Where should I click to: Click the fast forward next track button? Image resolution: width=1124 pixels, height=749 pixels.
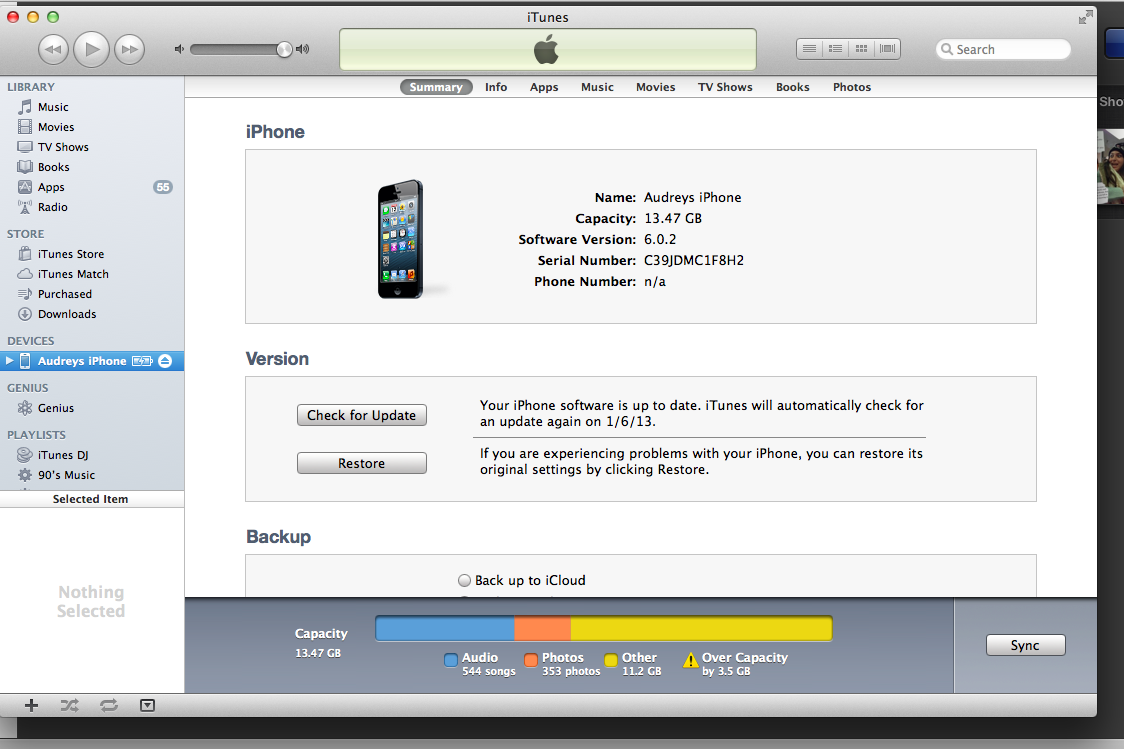130,49
